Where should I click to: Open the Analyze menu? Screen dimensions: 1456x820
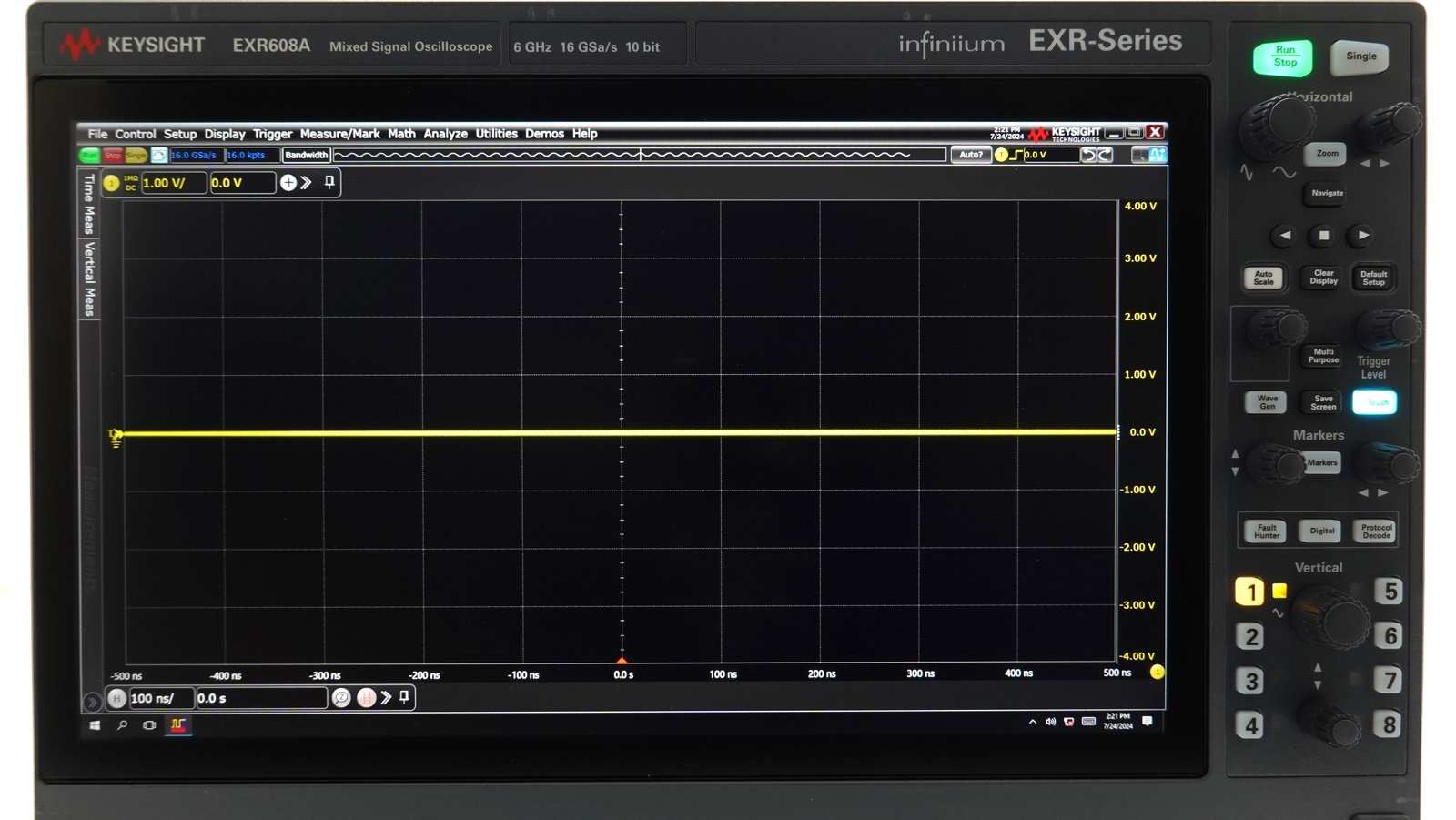(x=446, y=134)
